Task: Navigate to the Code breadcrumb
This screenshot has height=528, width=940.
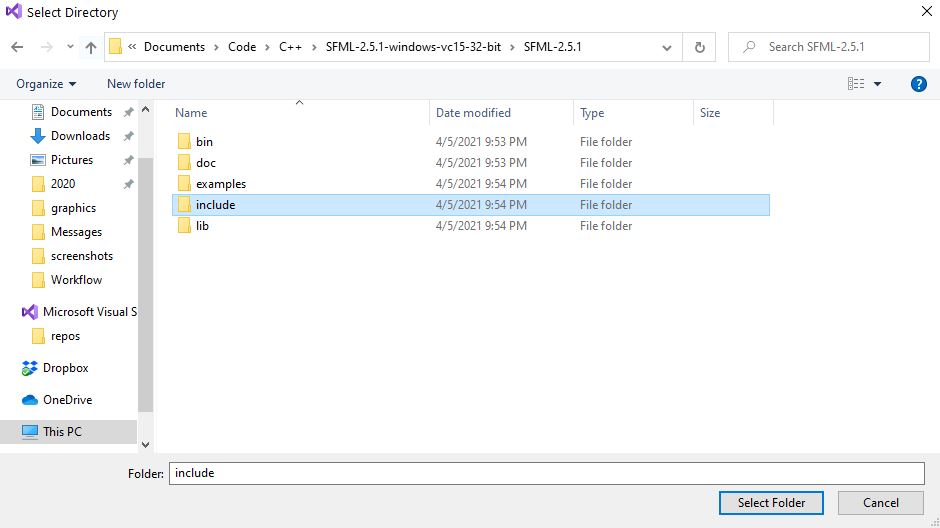Action: tap(242, 47)
